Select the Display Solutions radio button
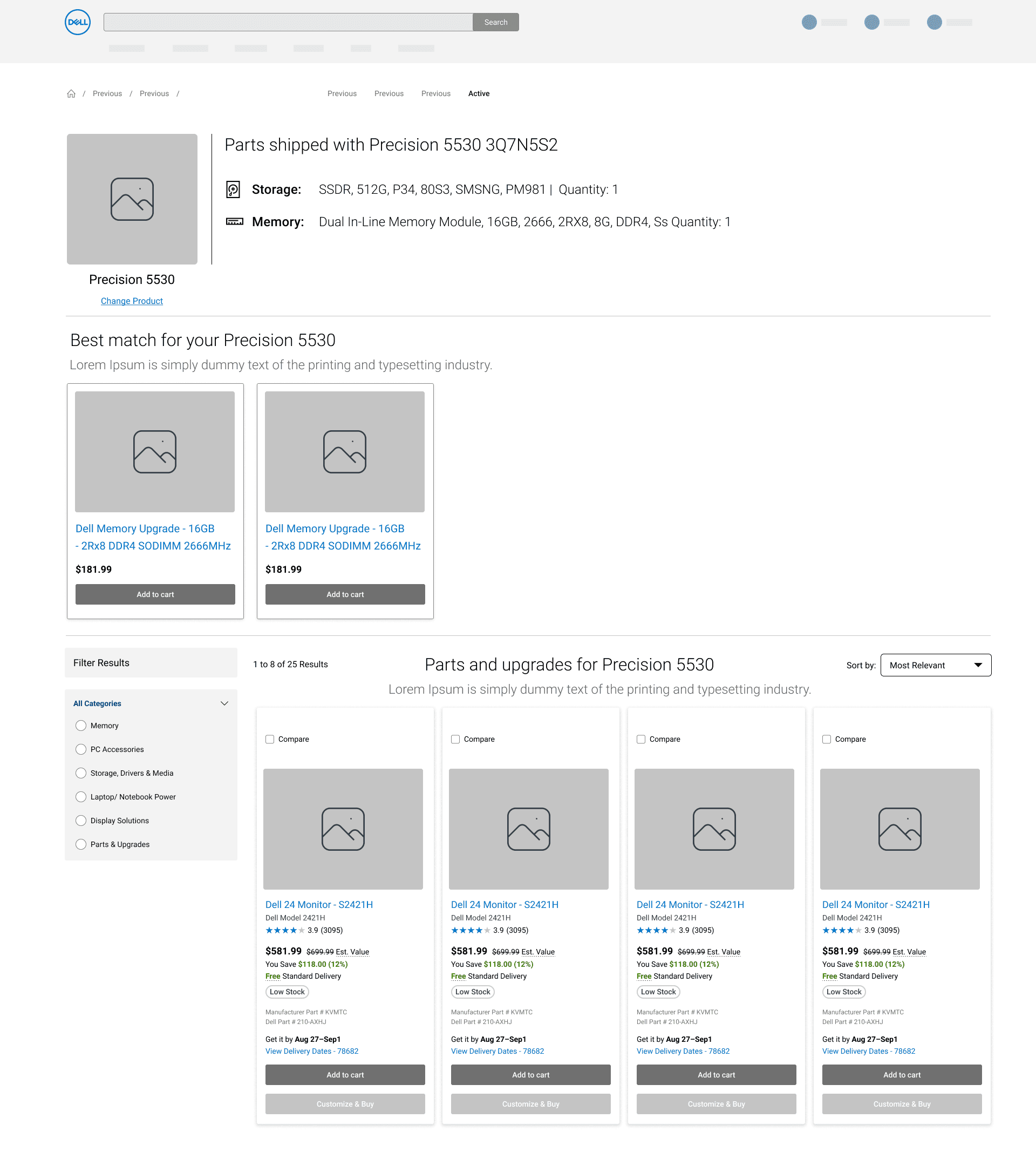 pyautogui.click(x=81, y=821)
